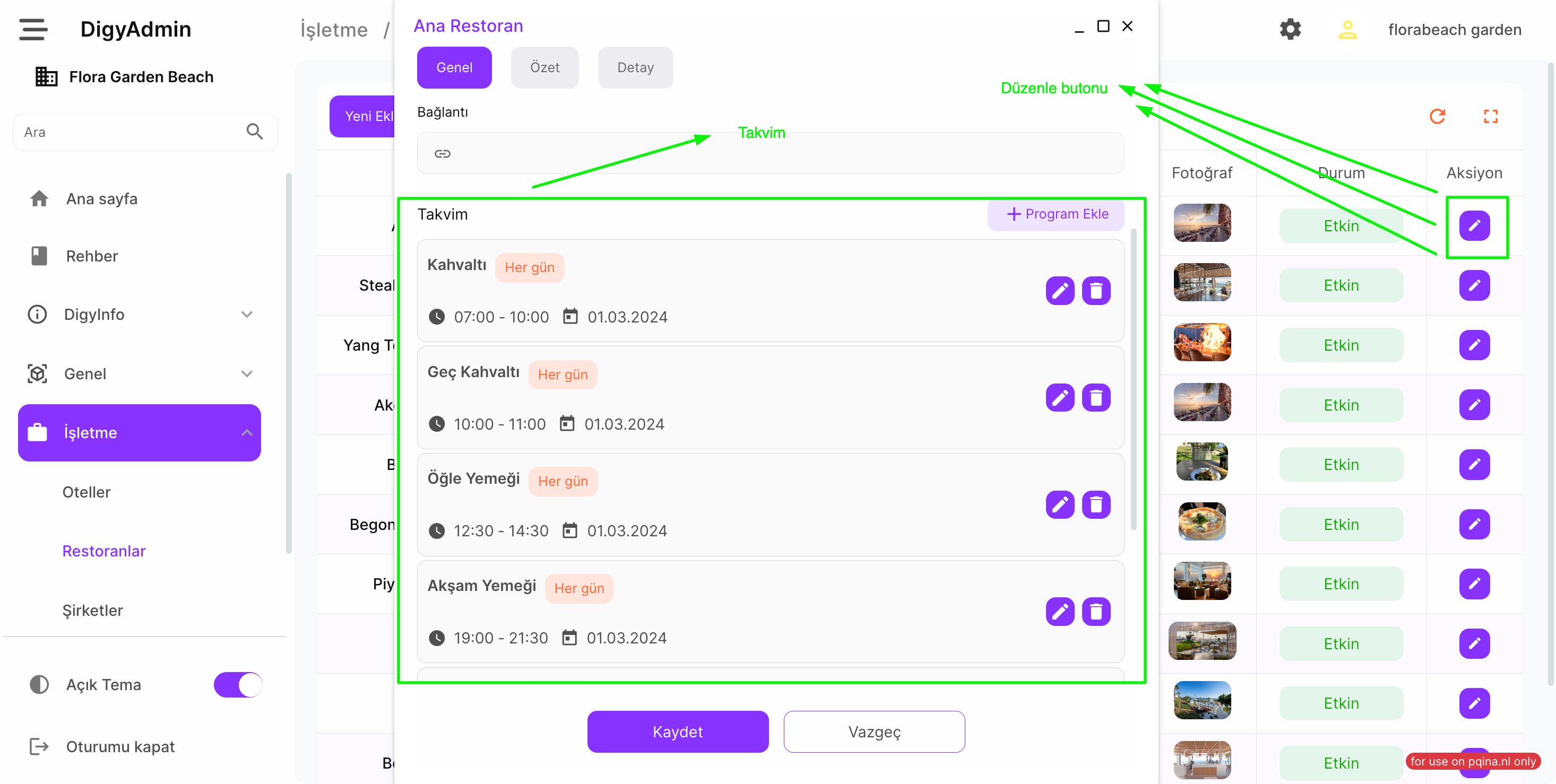Click Program Ekle to add schedule
This screenshot has height=784, width=1556.
pyautogui.click(x=1057, y=214)
